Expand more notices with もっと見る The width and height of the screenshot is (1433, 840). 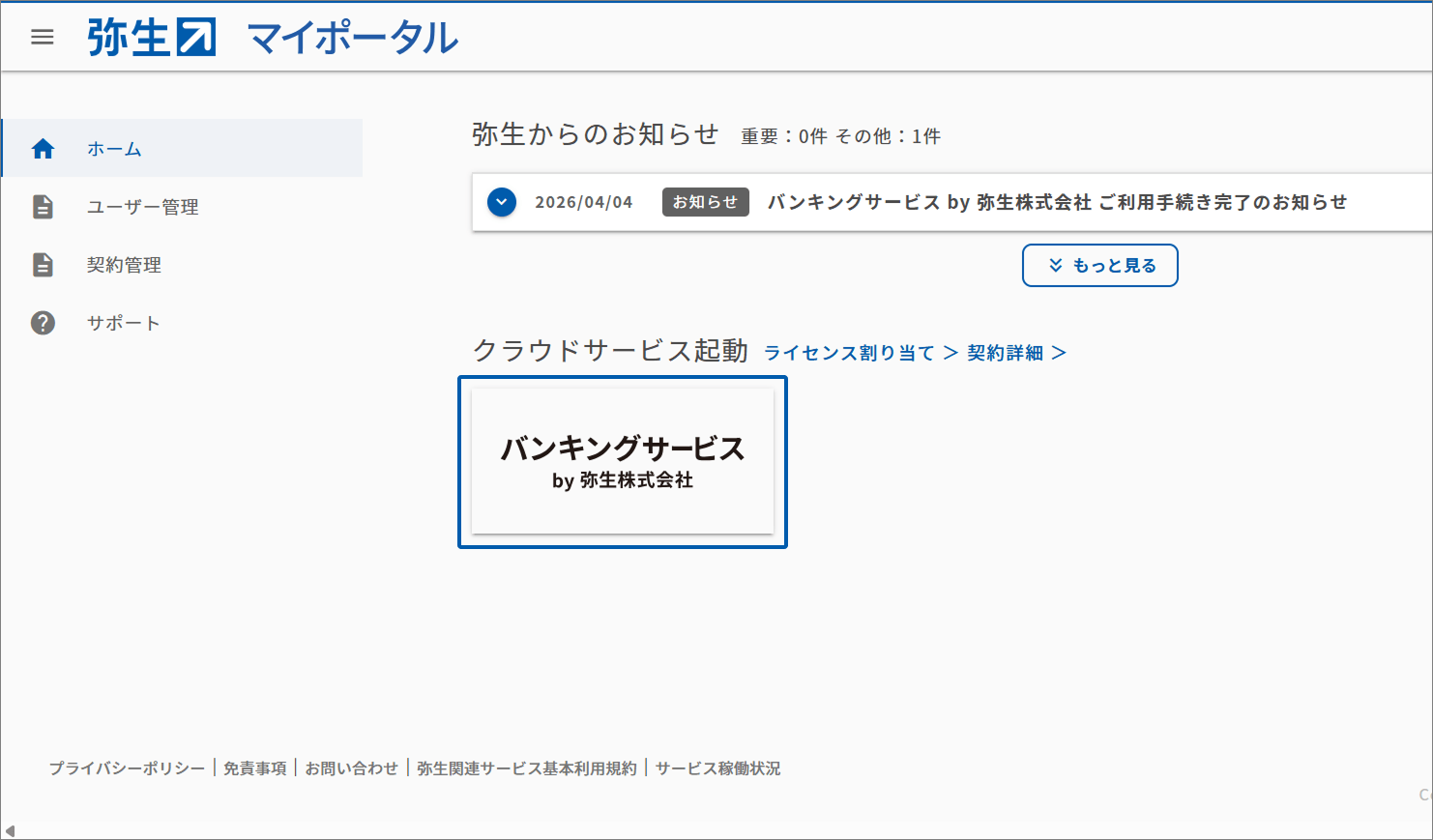[x=1099, y=266]
